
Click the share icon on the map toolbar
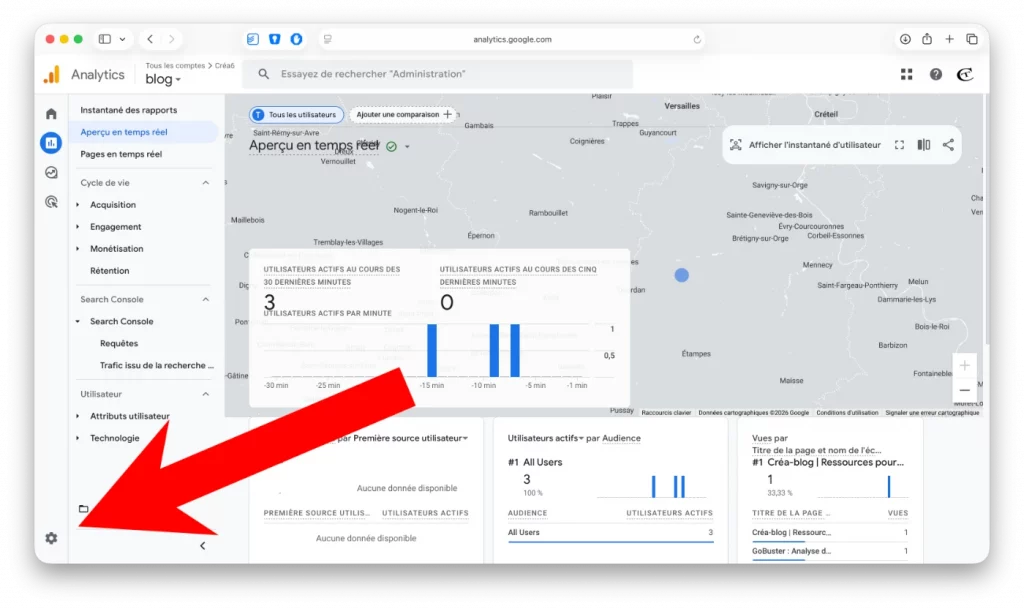click(948, 145)
